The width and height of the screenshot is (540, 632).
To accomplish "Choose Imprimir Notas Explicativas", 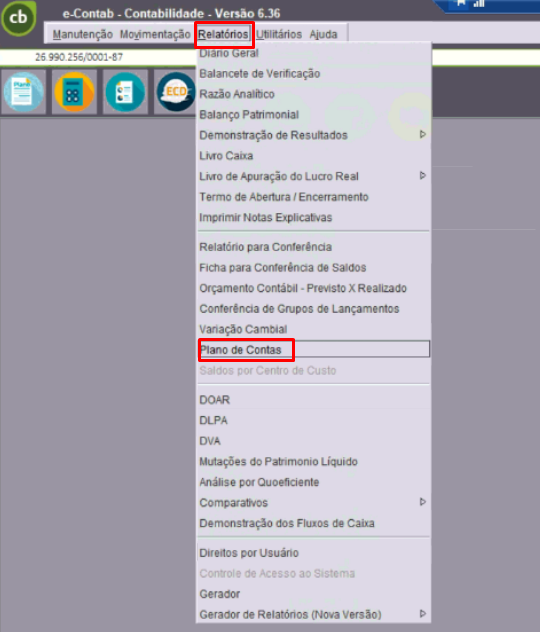I will click(314, 218).
